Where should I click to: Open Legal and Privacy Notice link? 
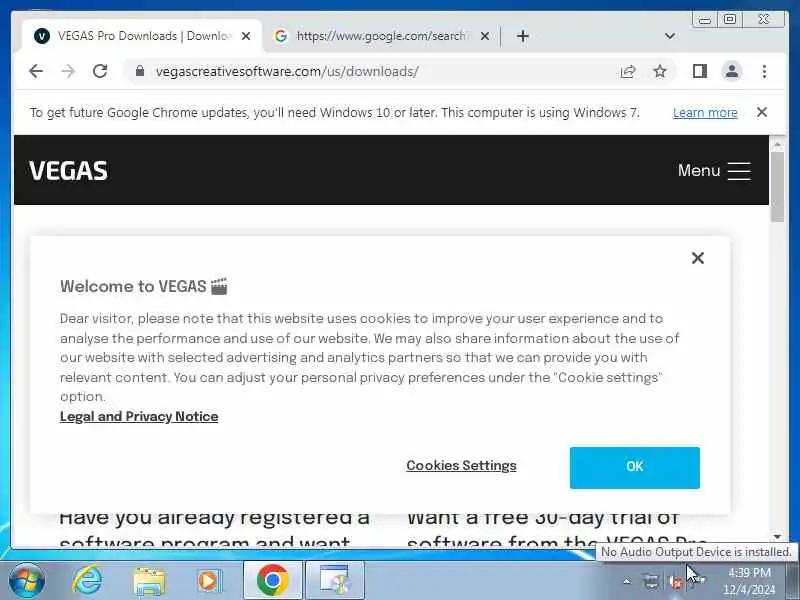click(x=139, y=417)
